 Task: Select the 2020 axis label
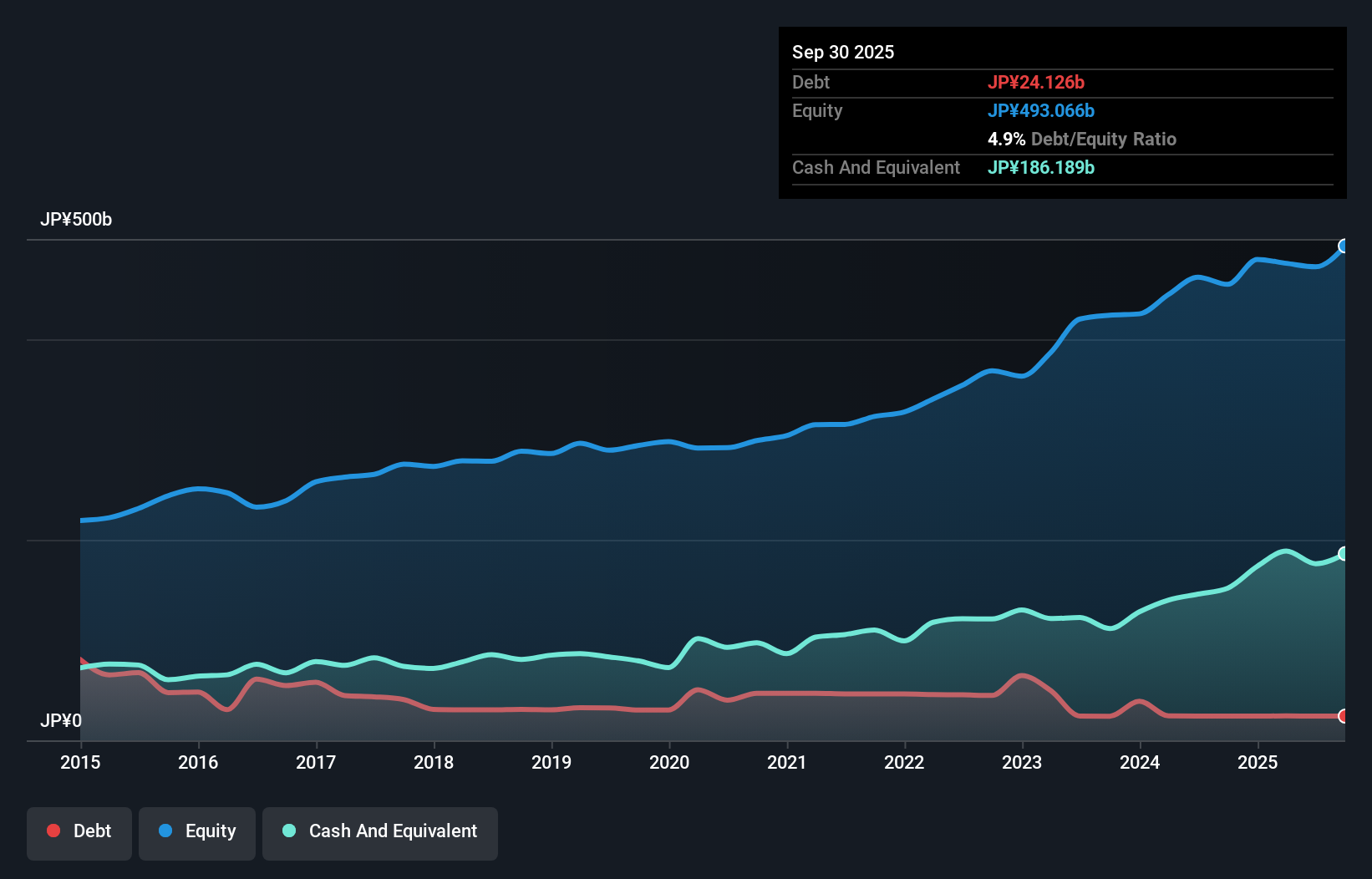[x=669, y=762]
